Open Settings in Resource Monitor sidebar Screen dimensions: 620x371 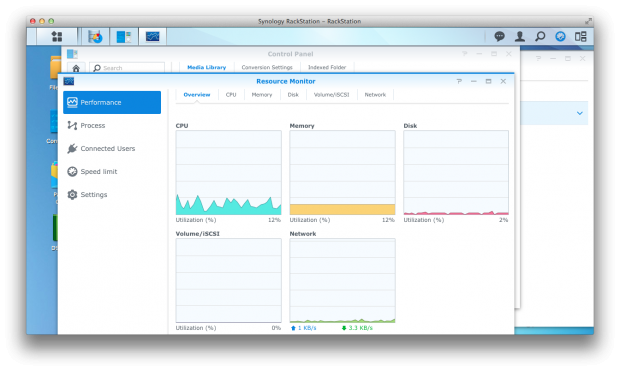[x=112, y=195]
